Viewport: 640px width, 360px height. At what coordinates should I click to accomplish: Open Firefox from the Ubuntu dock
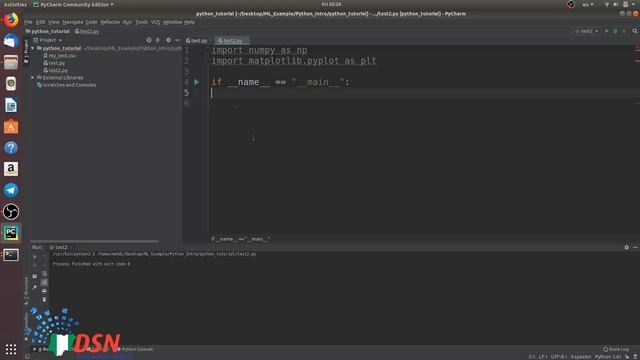(x=11, y=20)
